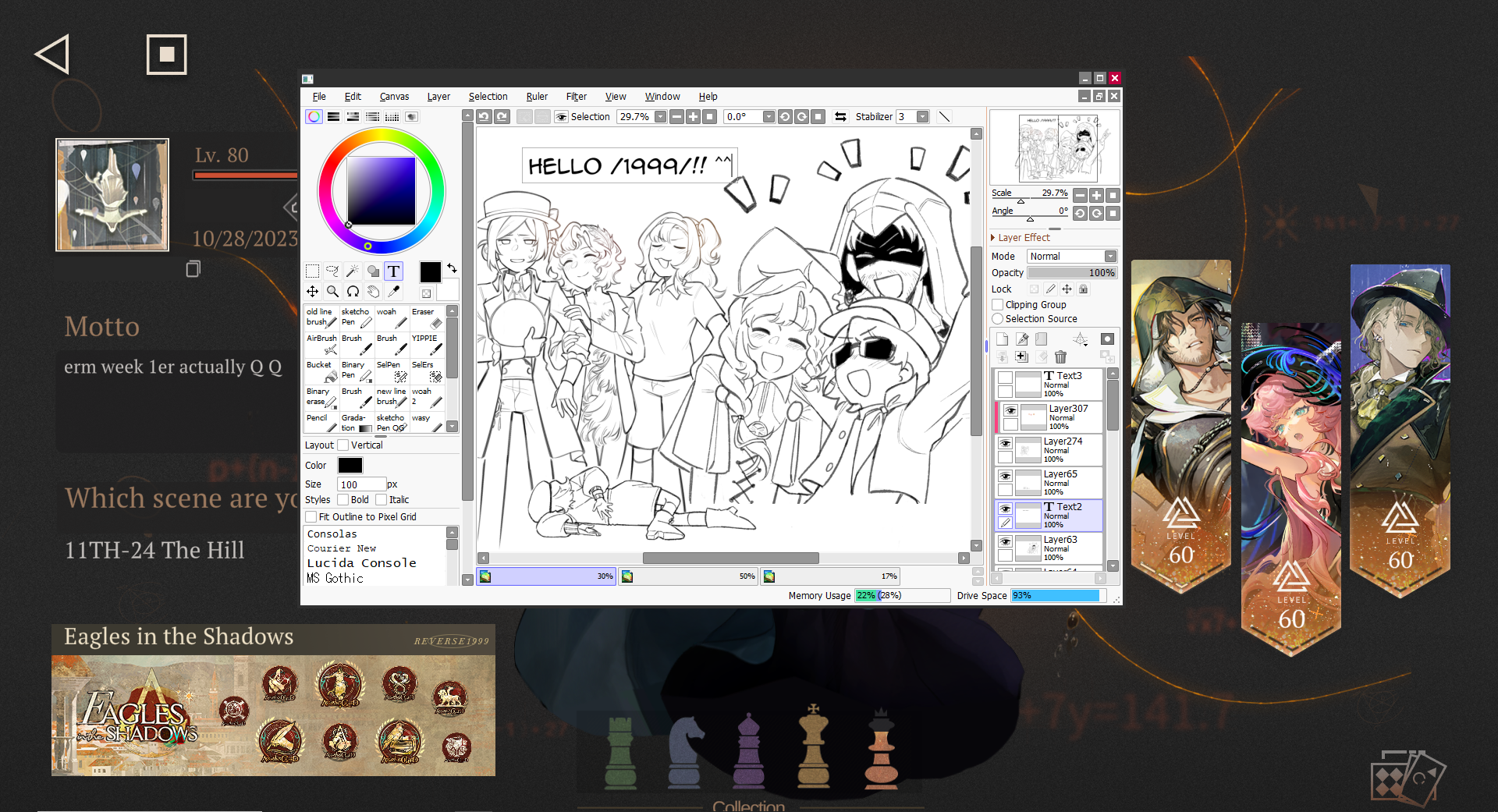1498x812 pixels.
Task: Adjust the layer Opacity slider
Action: click(1073, 273)
